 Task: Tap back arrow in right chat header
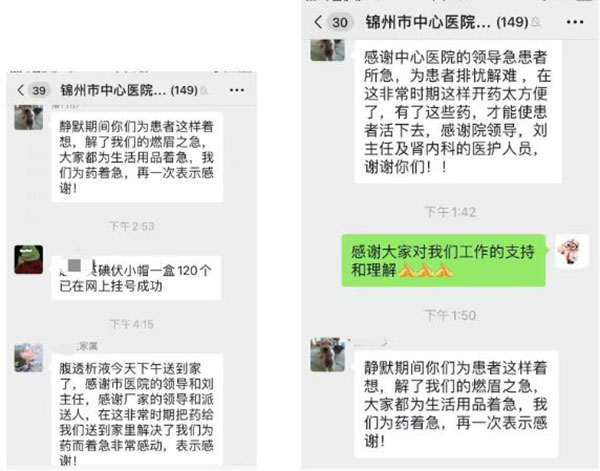point(318,22)
